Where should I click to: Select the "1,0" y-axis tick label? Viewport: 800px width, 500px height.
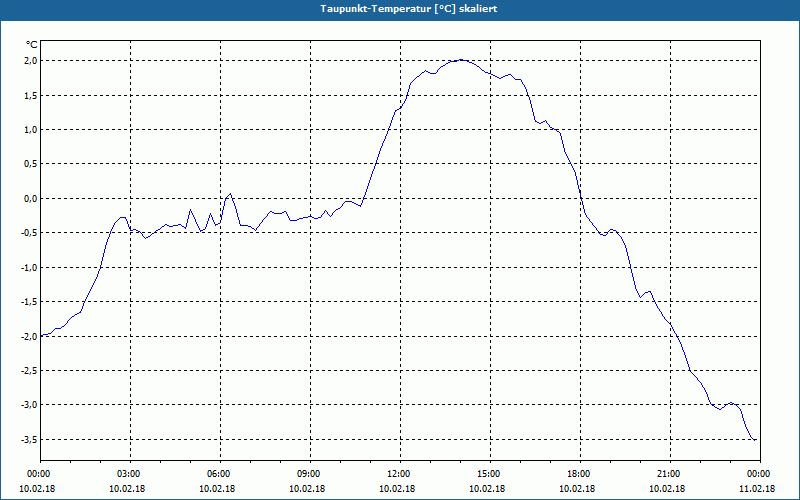pos(31,130)
